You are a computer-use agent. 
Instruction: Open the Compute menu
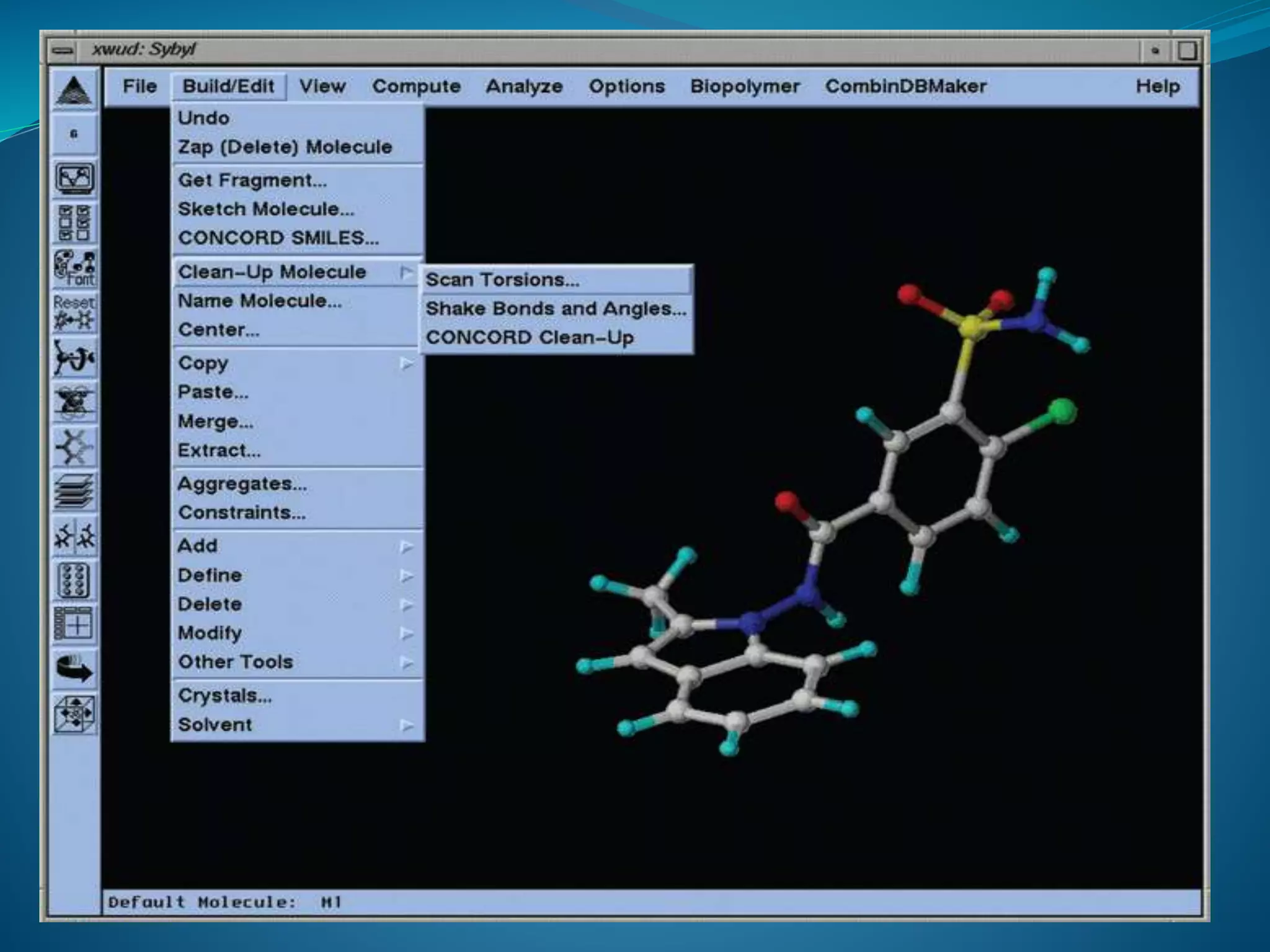416,86
